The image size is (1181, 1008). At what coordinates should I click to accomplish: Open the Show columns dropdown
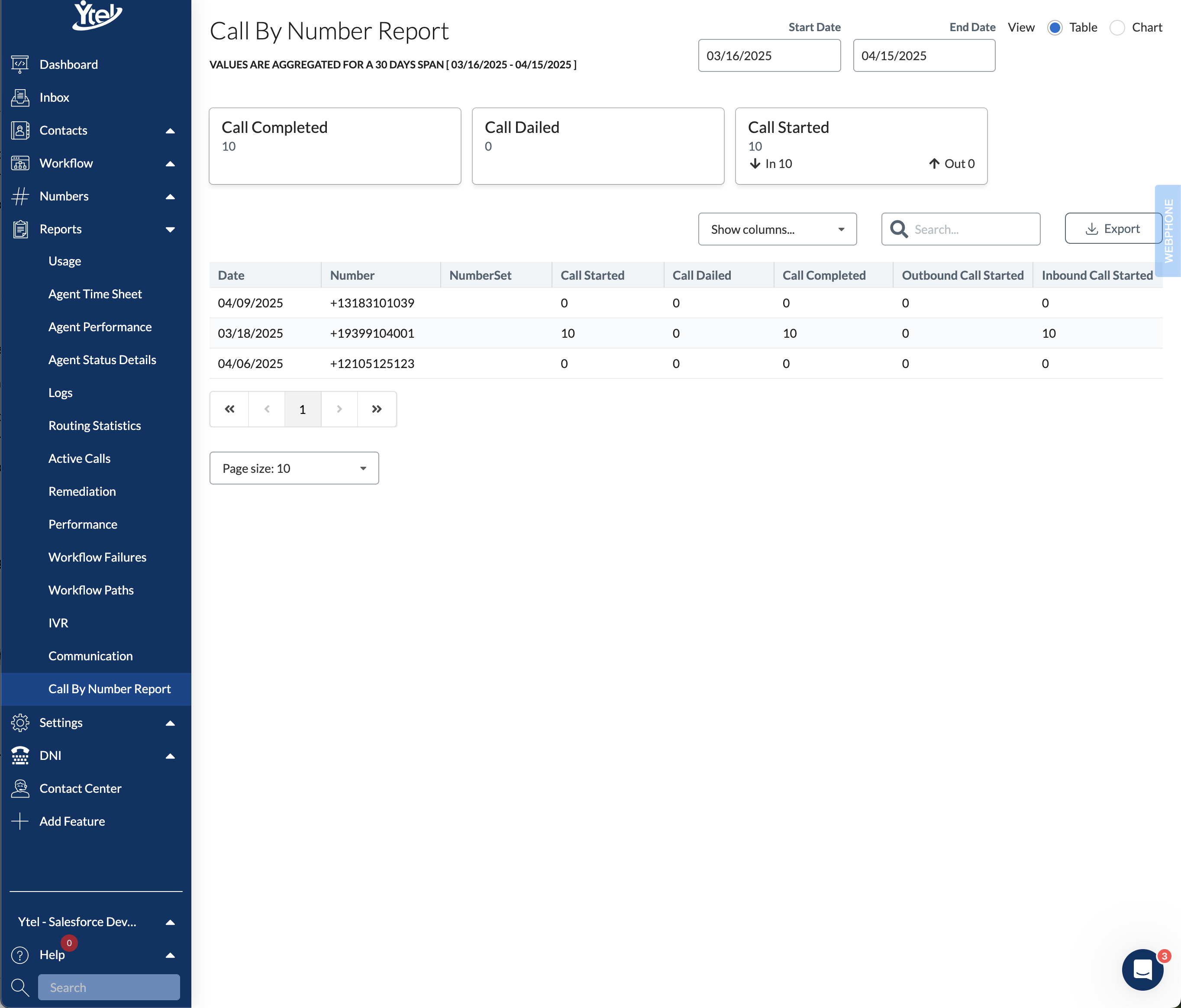pos(777,229)
